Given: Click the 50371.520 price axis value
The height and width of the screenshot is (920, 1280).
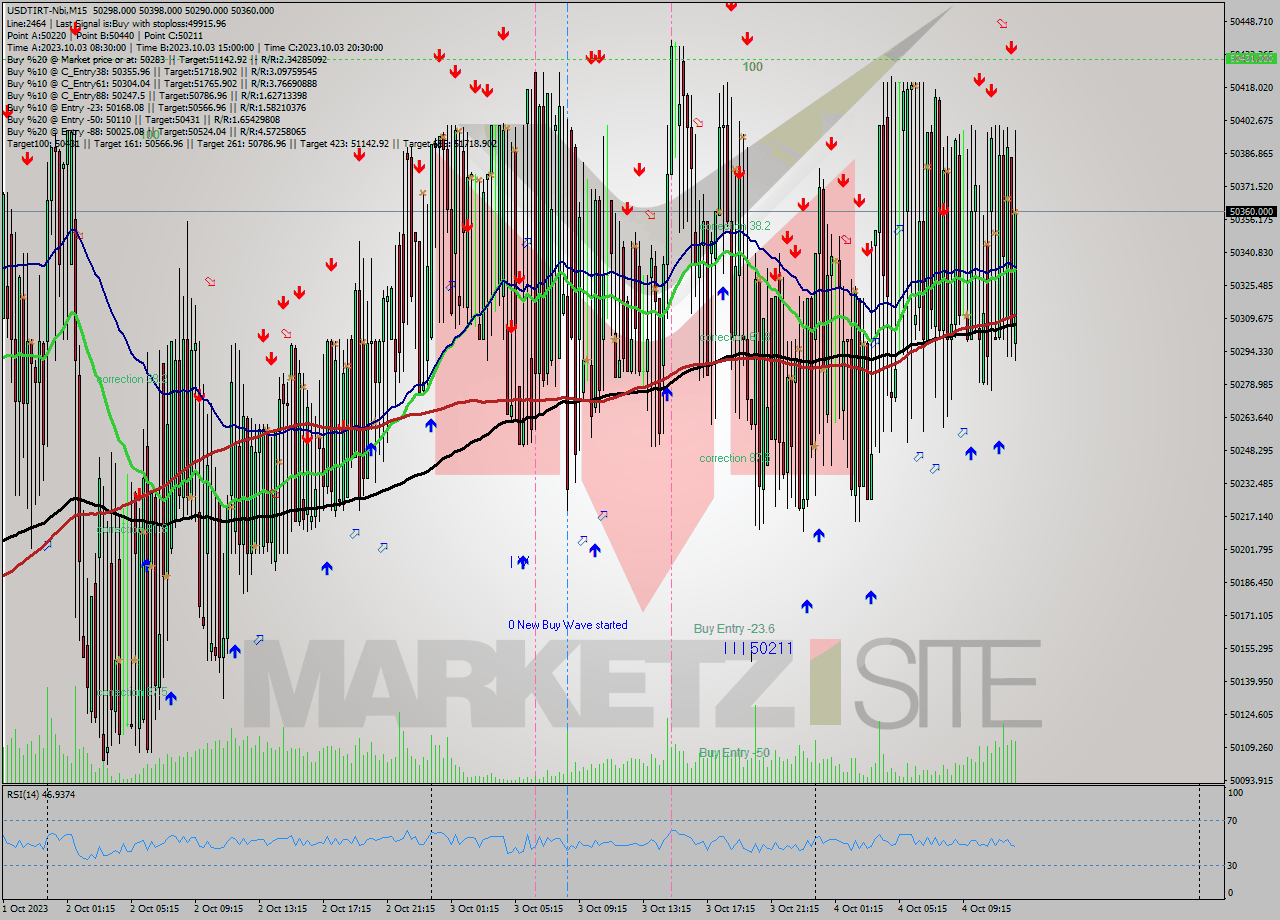Looking at the screenshot, I should click(1252, 186).
